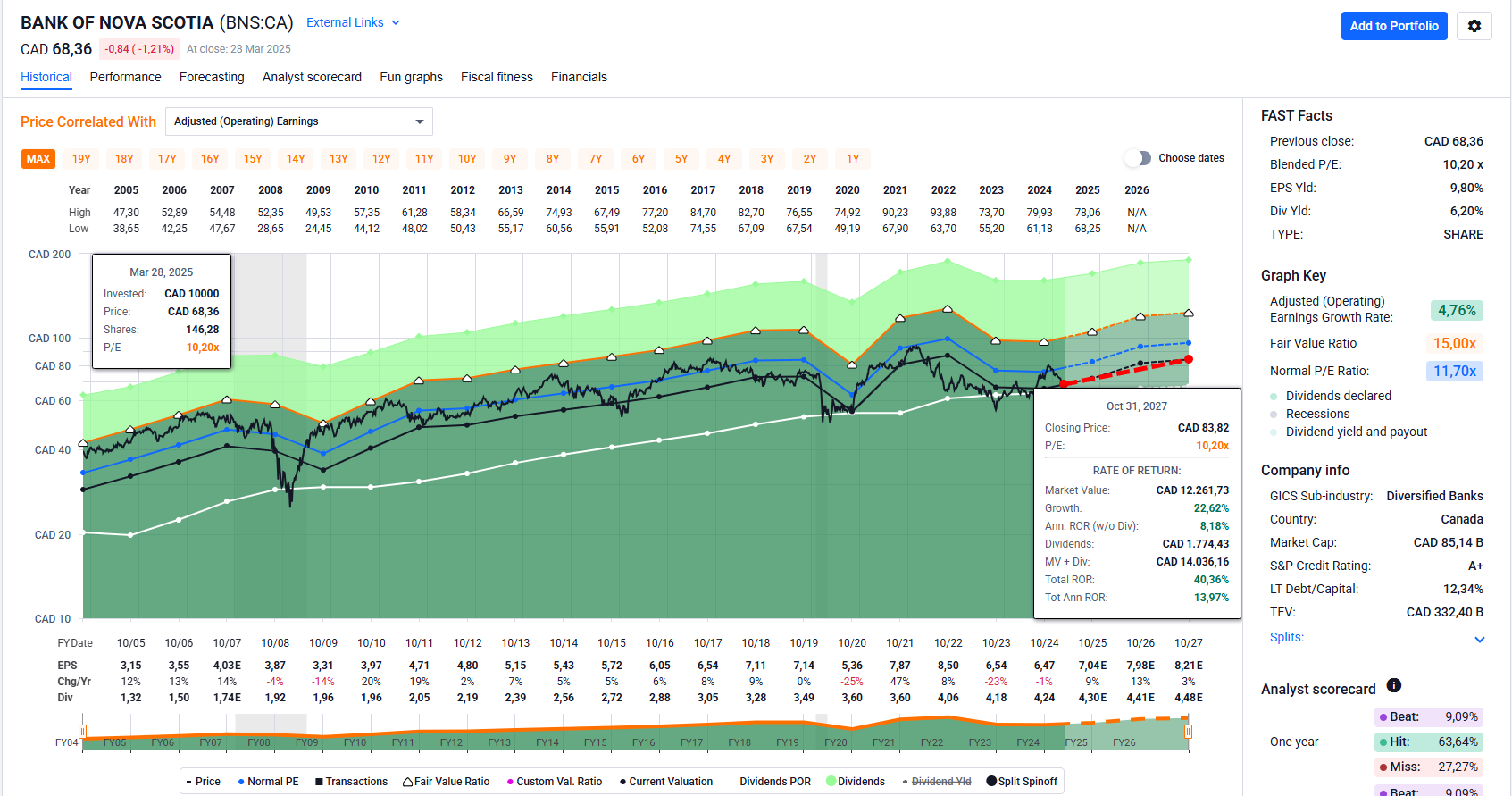Image resolution: width=1512 pixels, height=796 pixels.
Task: Open the settings gear menu
Action: pos(1474,26)
